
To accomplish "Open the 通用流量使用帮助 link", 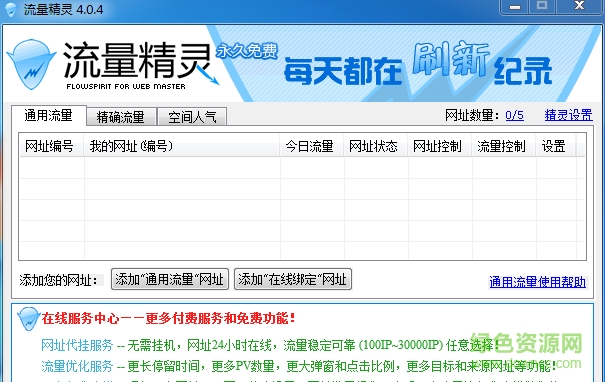I will coord(537,282).
